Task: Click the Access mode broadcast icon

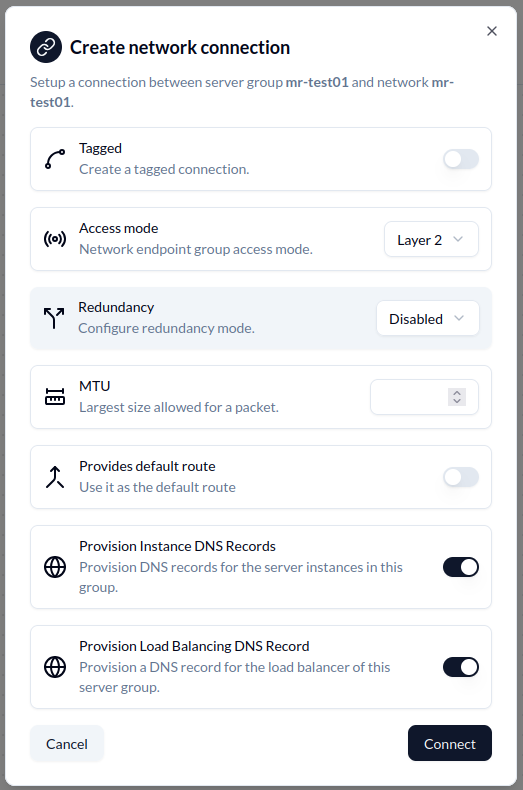Action: (x=55, y=239)
